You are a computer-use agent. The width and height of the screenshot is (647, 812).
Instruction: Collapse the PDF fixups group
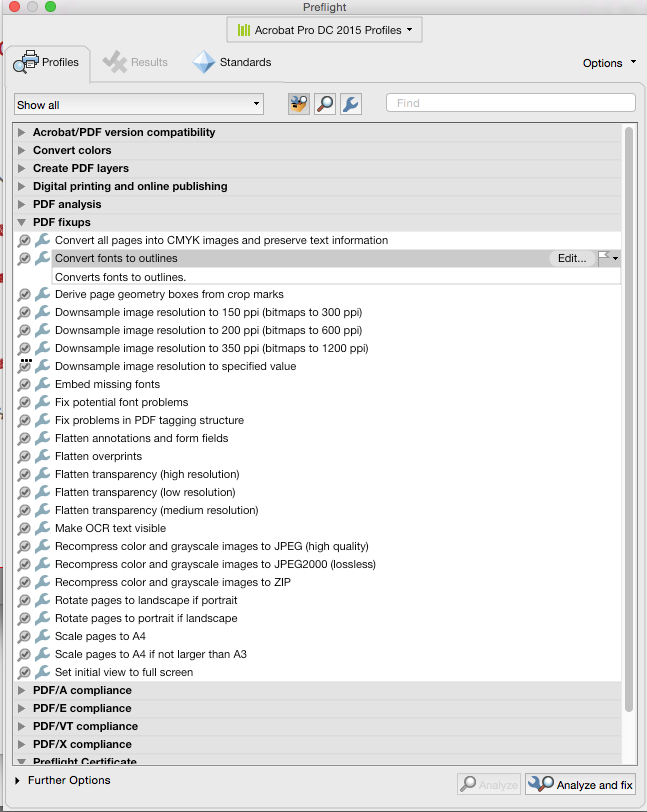click(x=21, y=222)
